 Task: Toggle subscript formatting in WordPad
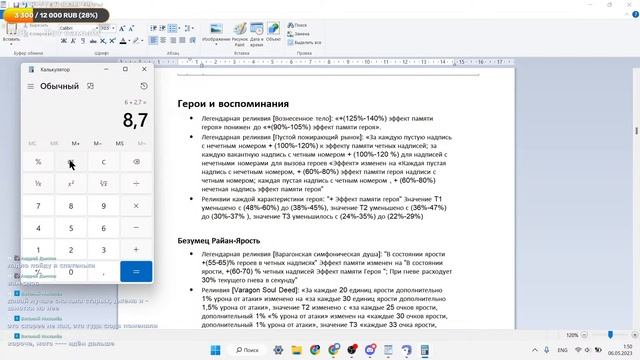(x=103, y=41)
